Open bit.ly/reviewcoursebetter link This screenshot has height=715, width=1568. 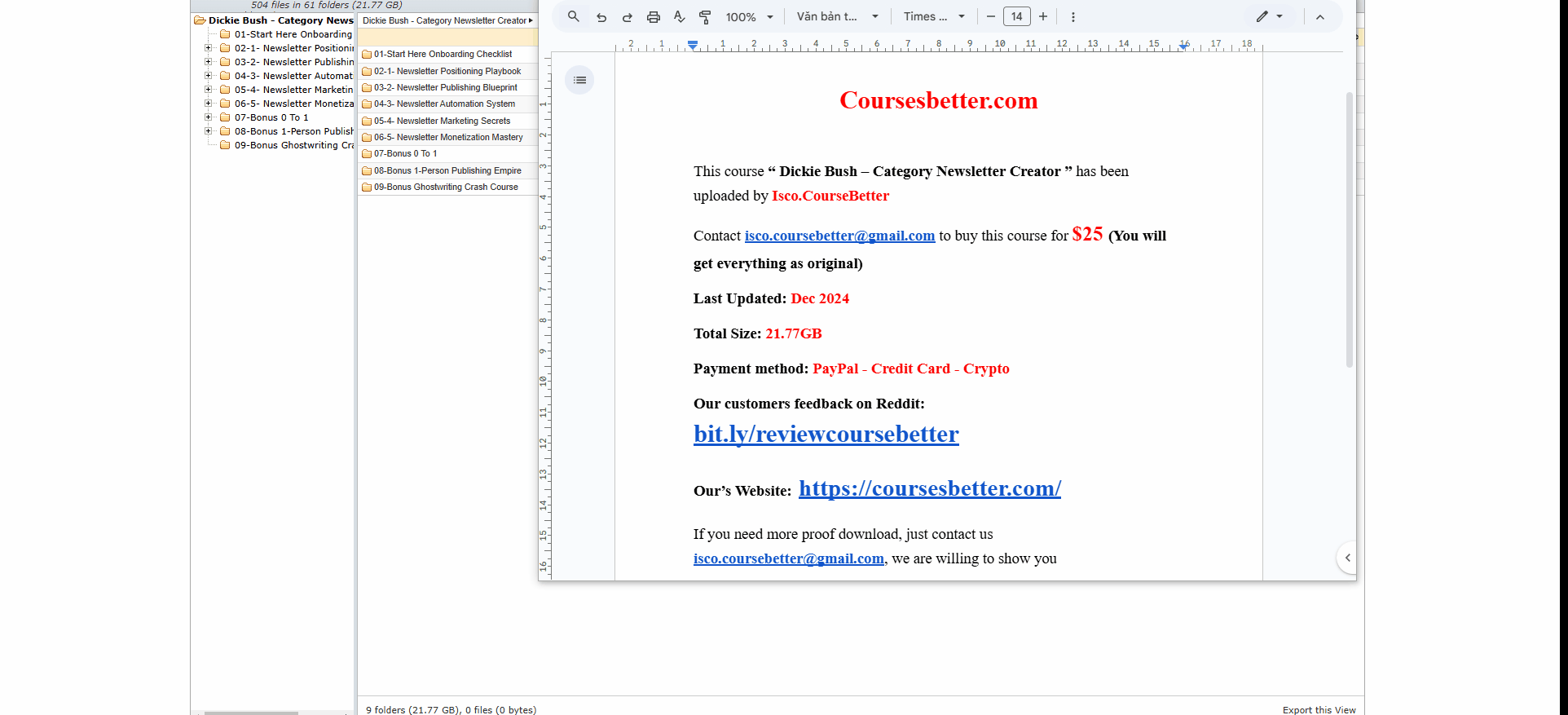pos(826,434)
